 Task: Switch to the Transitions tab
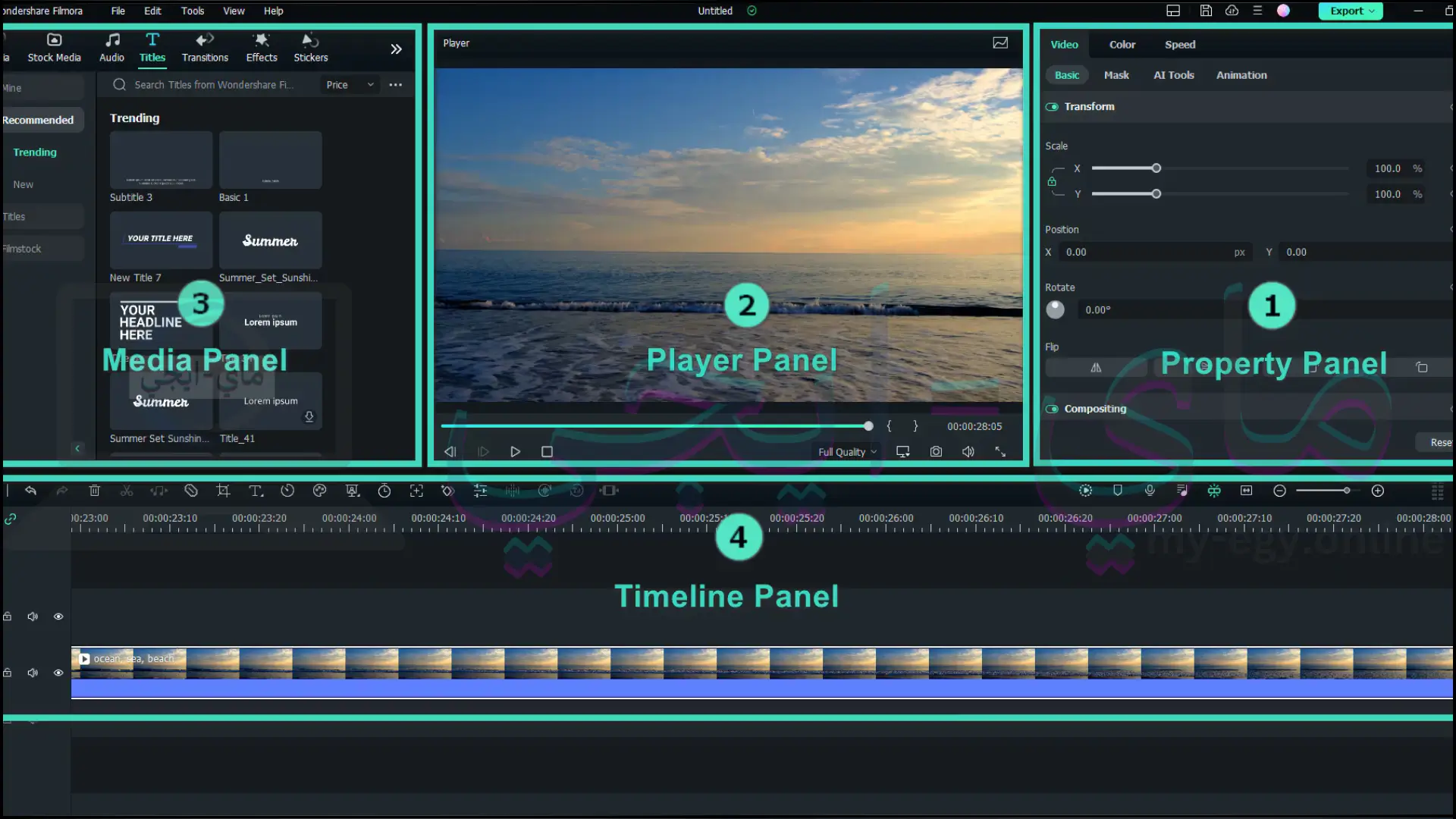pyautogui.click(x=205, y=48)
